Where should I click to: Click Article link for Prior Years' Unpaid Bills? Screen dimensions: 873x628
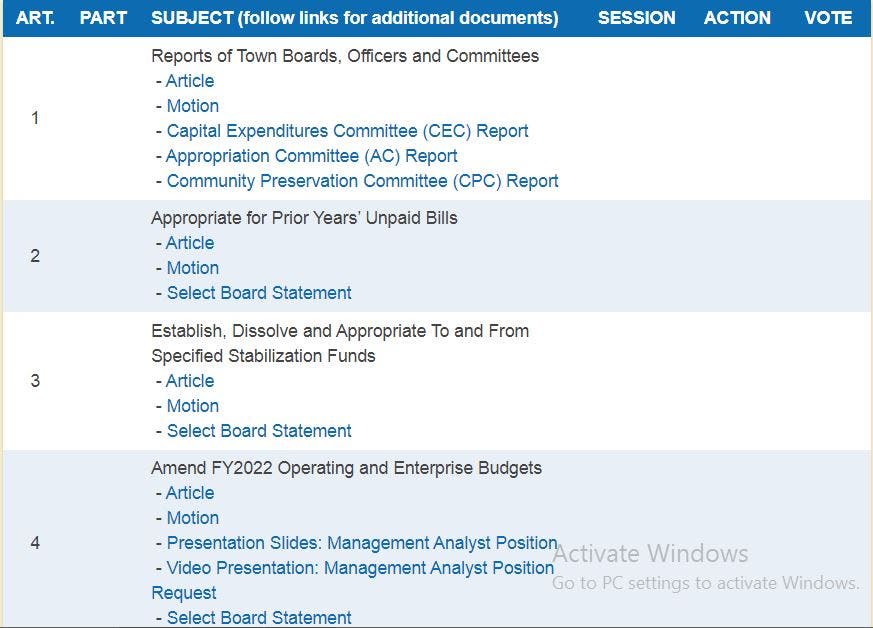pos(190,243)
